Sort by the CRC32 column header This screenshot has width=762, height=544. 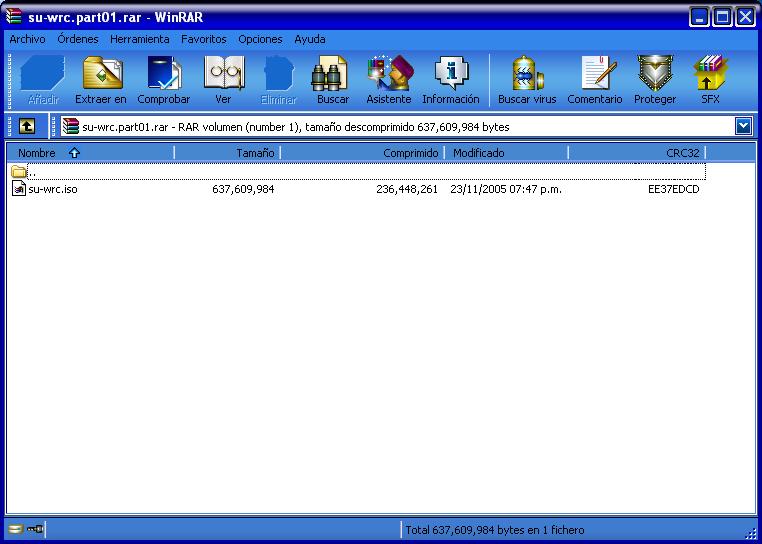point(637,153)
